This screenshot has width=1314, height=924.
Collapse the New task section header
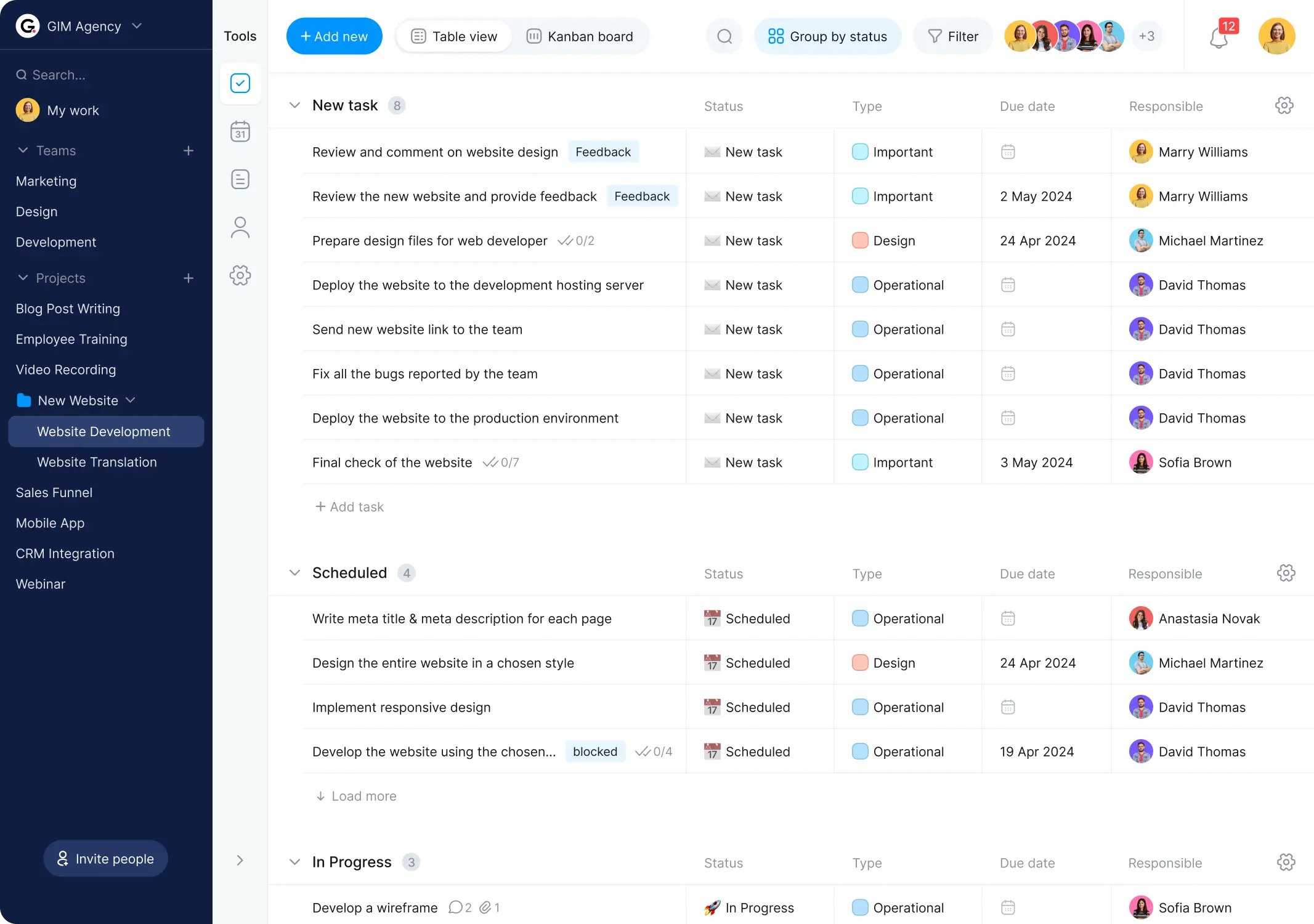(294, 105)
